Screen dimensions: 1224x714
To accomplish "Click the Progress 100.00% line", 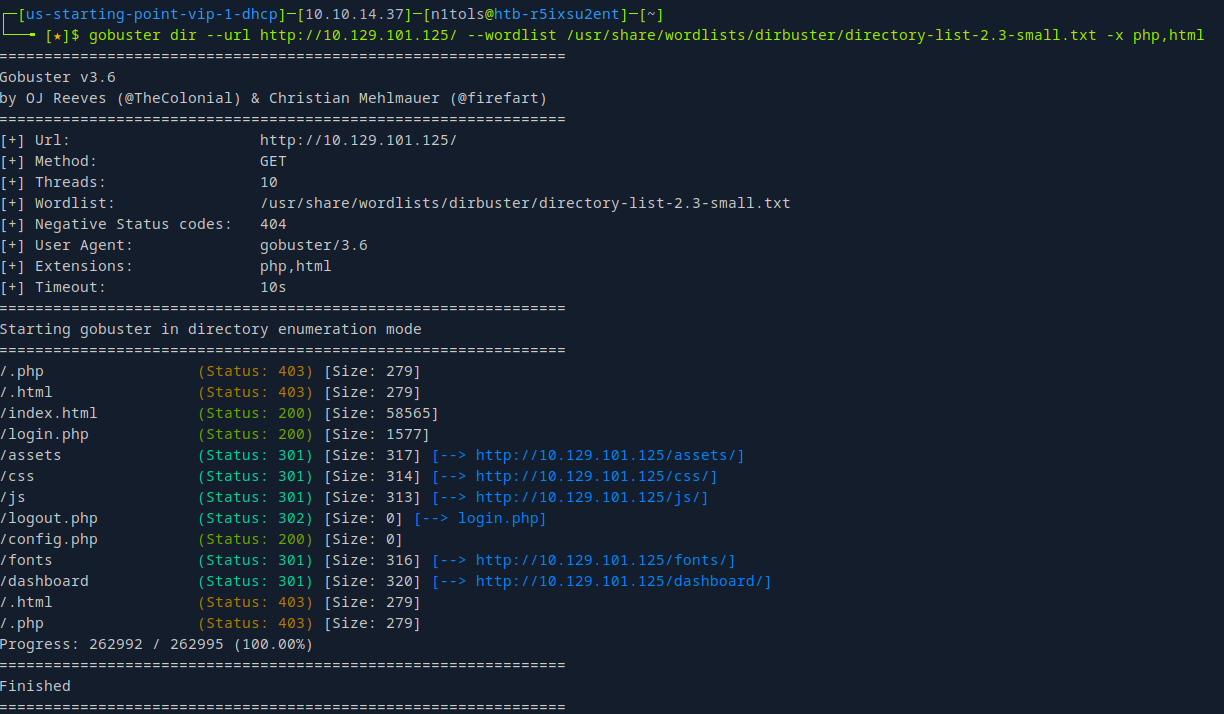I will (156, 644).
